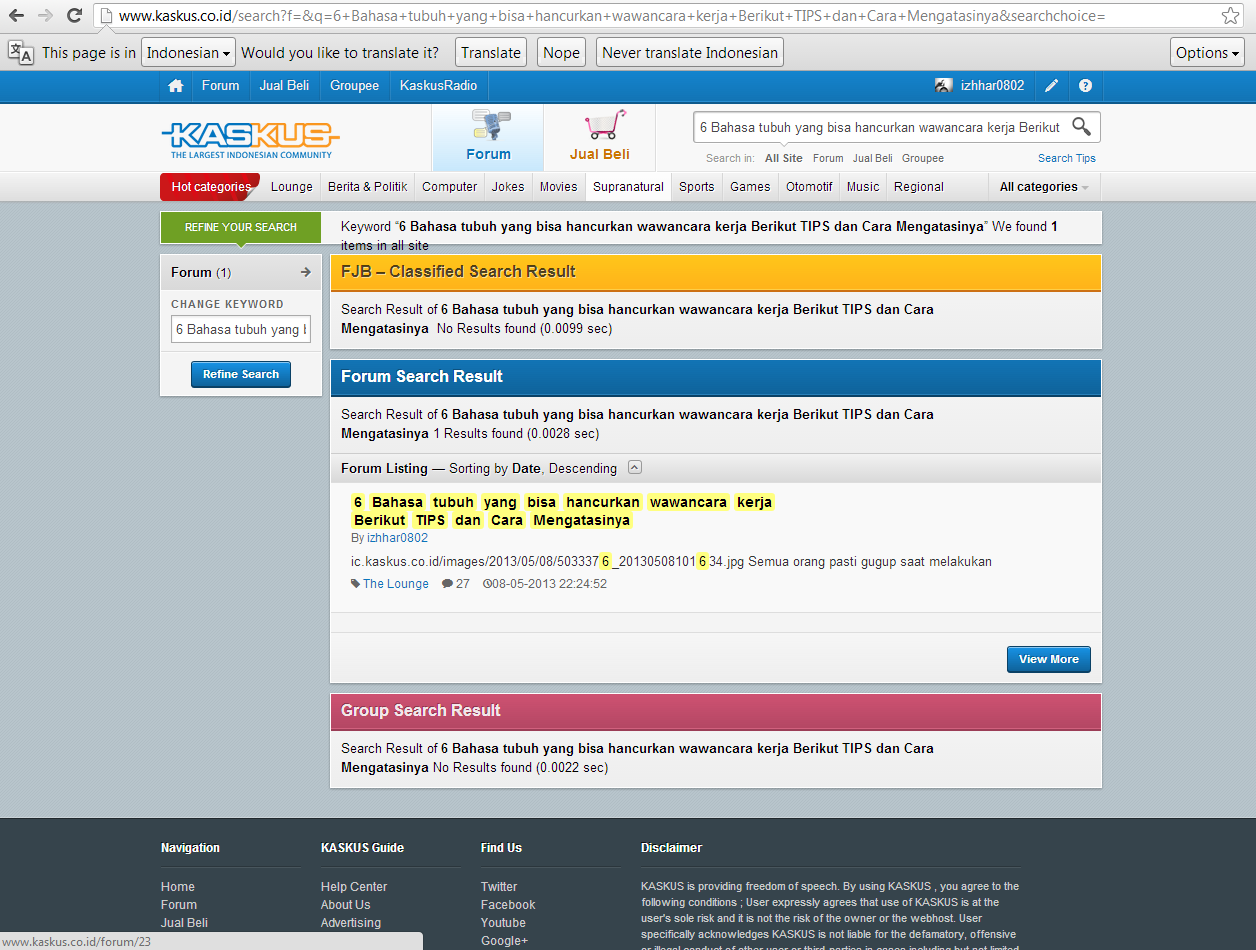Open the Regional category
Screen dimensions: 1256x950
[x=919, y=187]
